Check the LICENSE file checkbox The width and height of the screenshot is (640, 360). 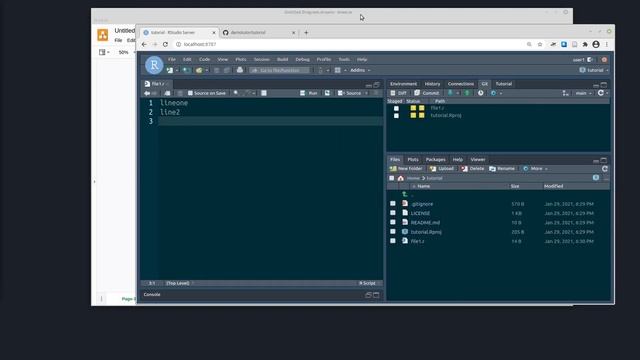(x=393, y=213)
